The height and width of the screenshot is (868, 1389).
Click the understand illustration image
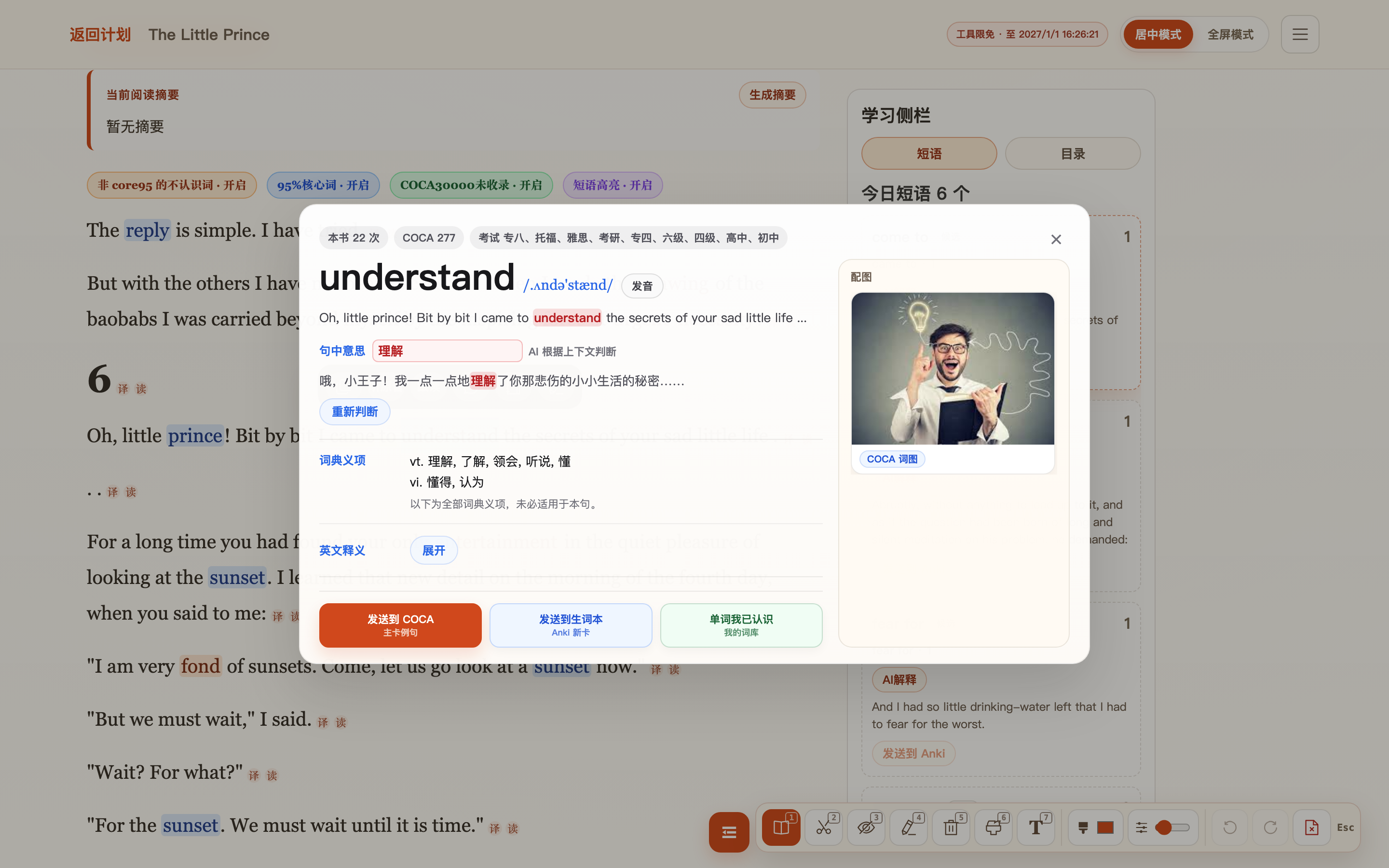click(x=953, y=368)
